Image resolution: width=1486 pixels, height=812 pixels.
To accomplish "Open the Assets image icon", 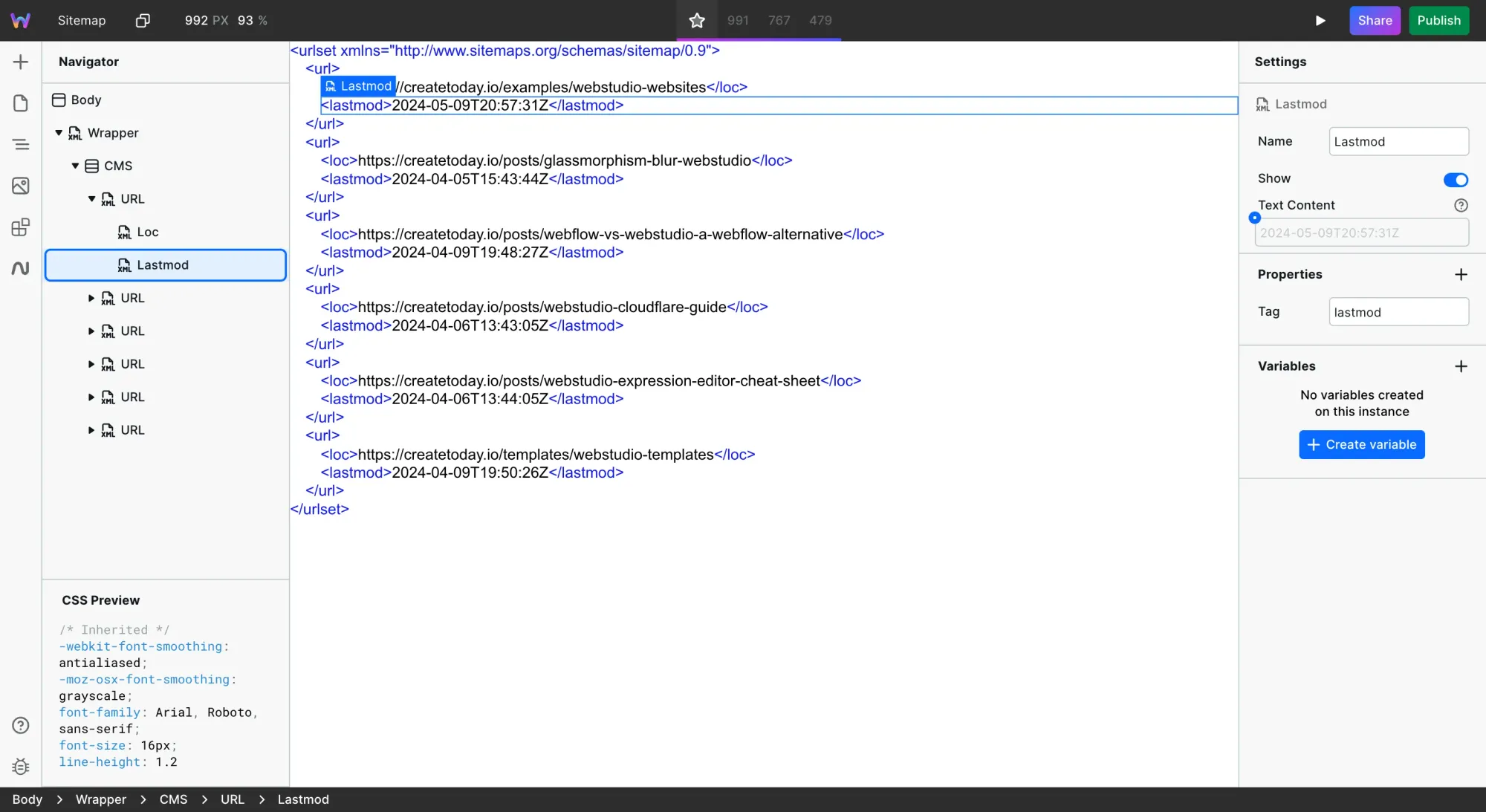I will tap(21, 186).
